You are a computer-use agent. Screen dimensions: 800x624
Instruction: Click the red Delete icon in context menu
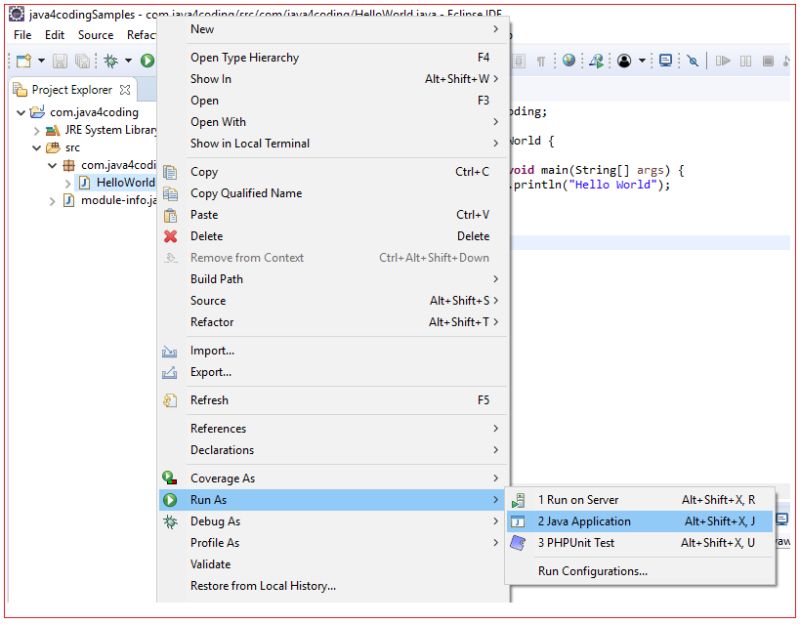pyautogui.click(x=170, y=236)
